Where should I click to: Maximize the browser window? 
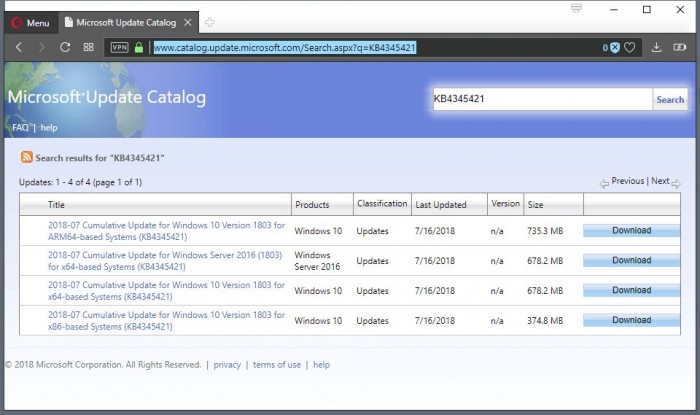[x=646, y=9]
